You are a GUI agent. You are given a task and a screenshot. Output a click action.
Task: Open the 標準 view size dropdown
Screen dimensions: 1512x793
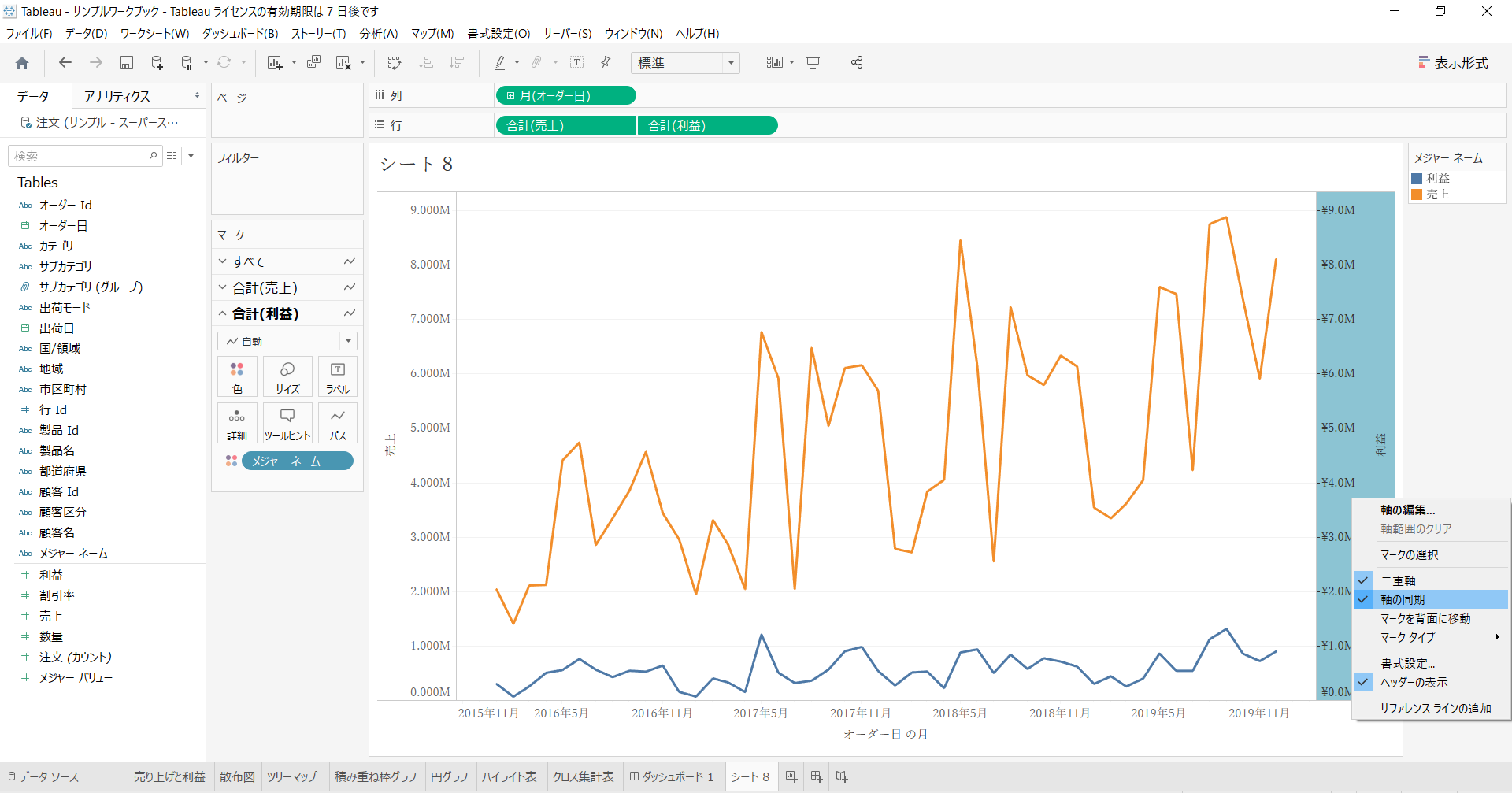685,63
